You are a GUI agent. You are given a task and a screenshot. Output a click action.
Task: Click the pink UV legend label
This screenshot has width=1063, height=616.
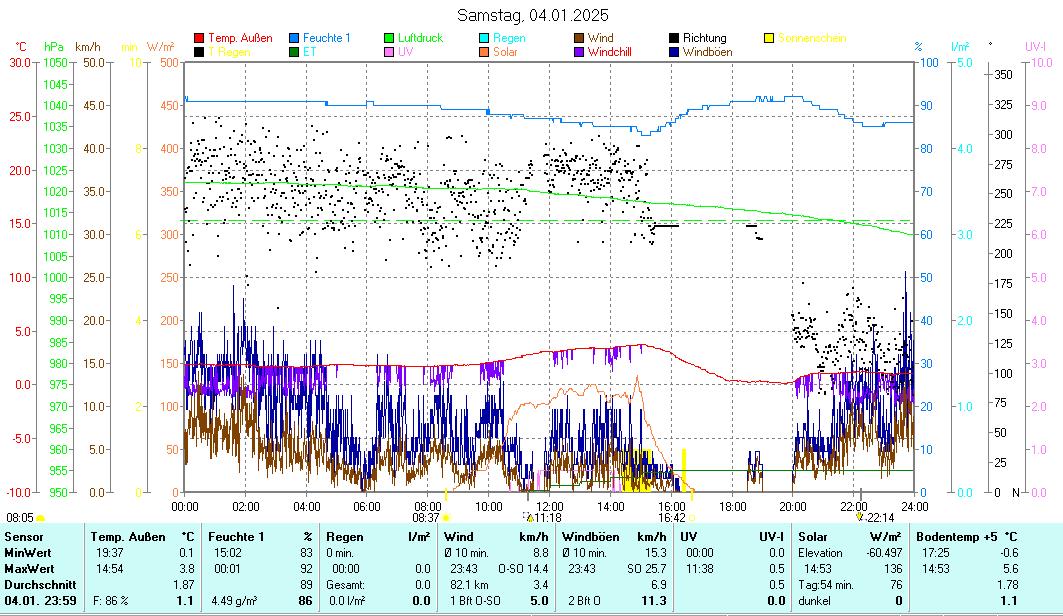(406, 52)
